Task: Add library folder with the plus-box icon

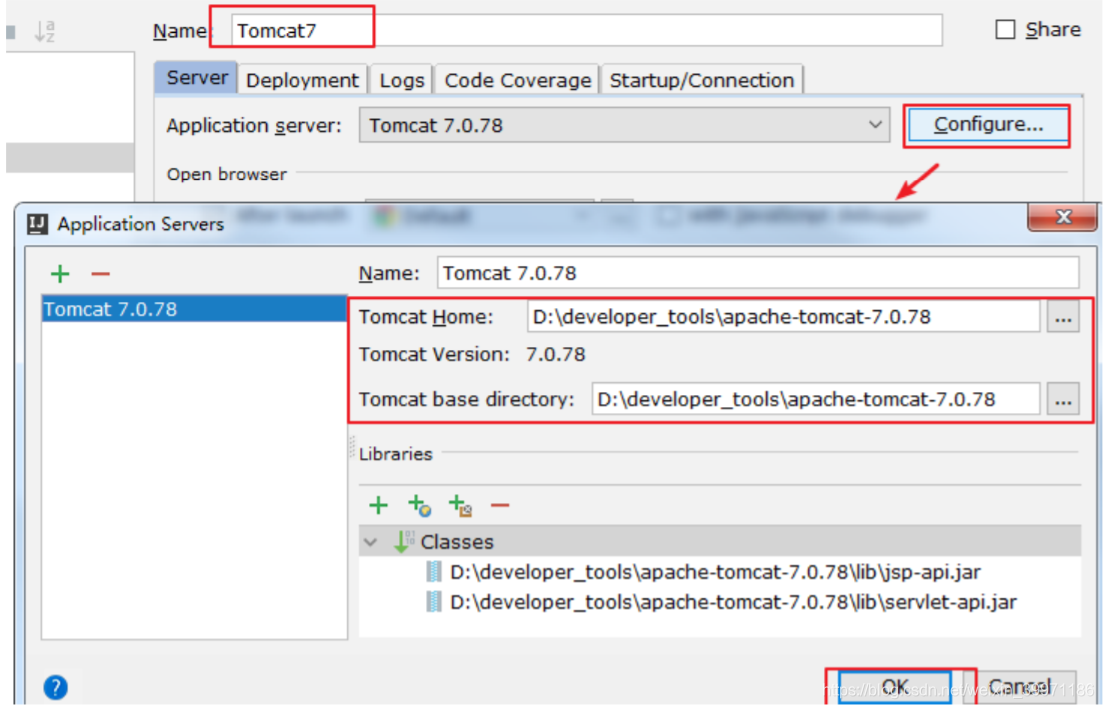Action: coord(460,505)
